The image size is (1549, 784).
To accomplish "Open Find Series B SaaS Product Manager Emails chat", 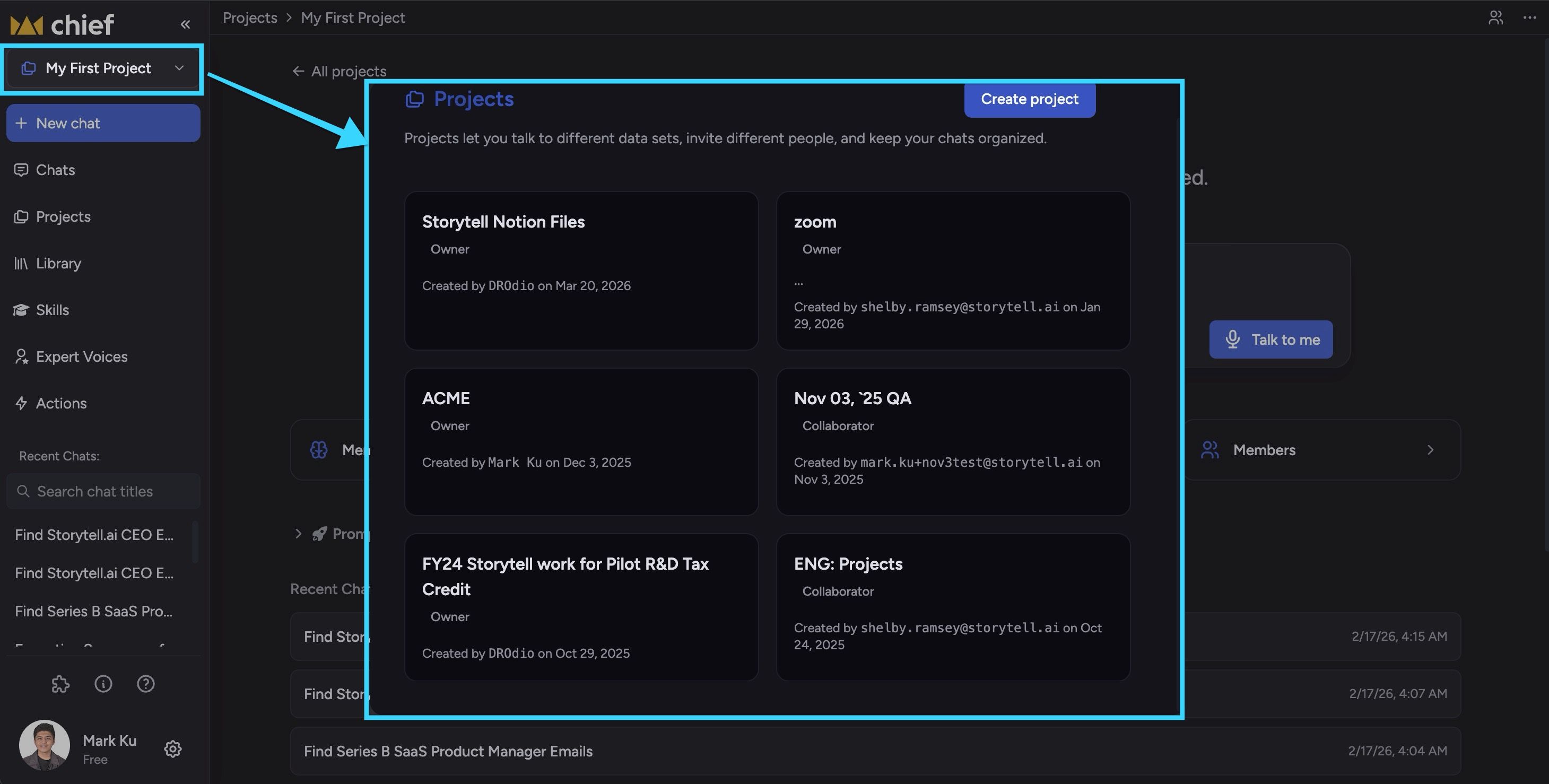I will click(x=875, y=751).
